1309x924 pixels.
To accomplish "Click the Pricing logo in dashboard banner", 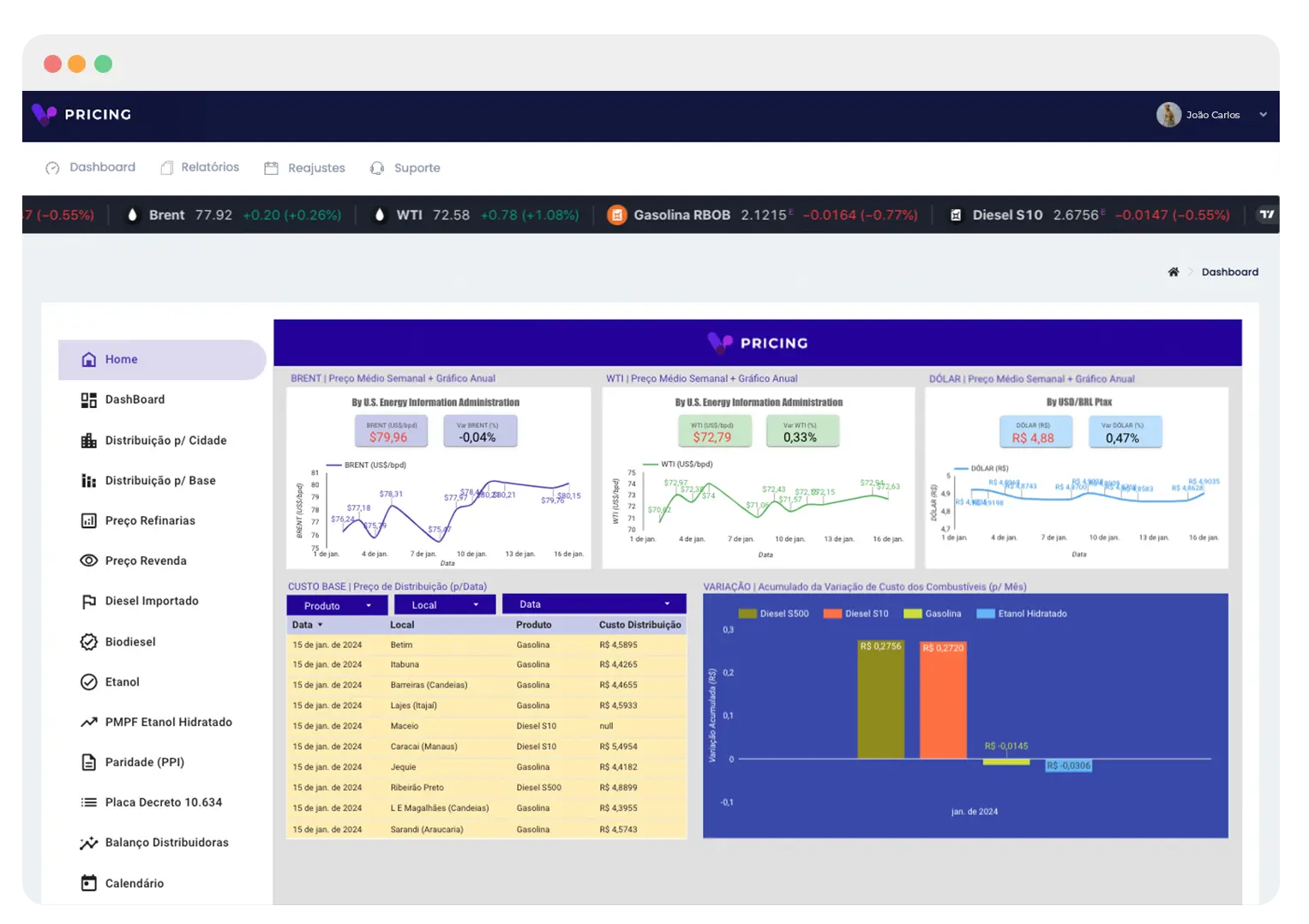I will click(x=758, y=343).
